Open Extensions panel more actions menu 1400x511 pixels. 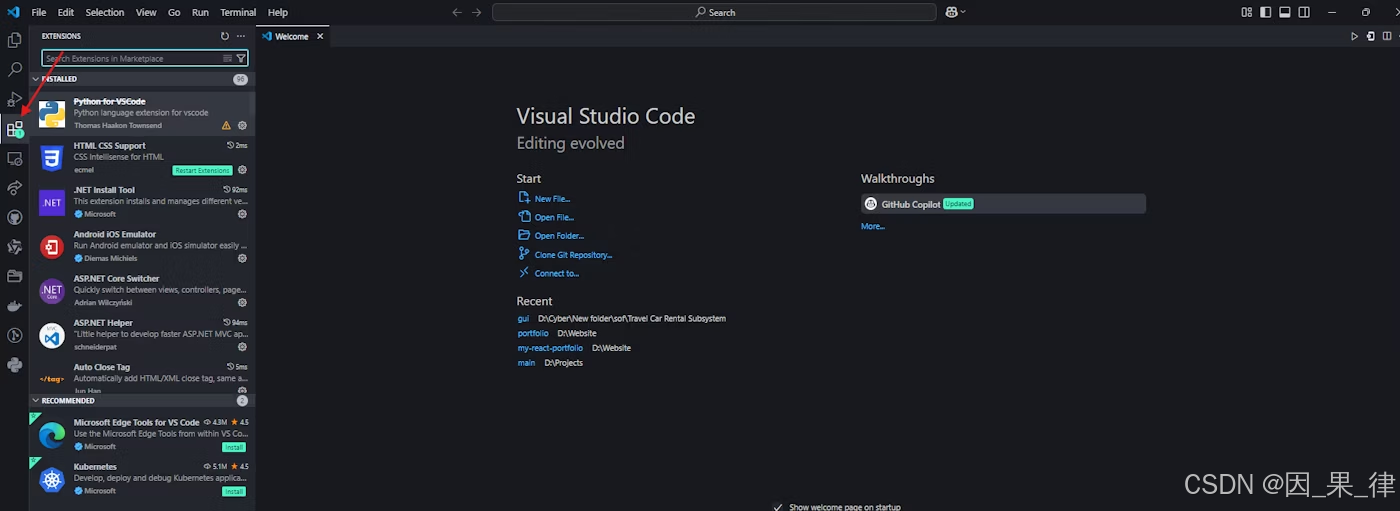(x=241, y=36)
